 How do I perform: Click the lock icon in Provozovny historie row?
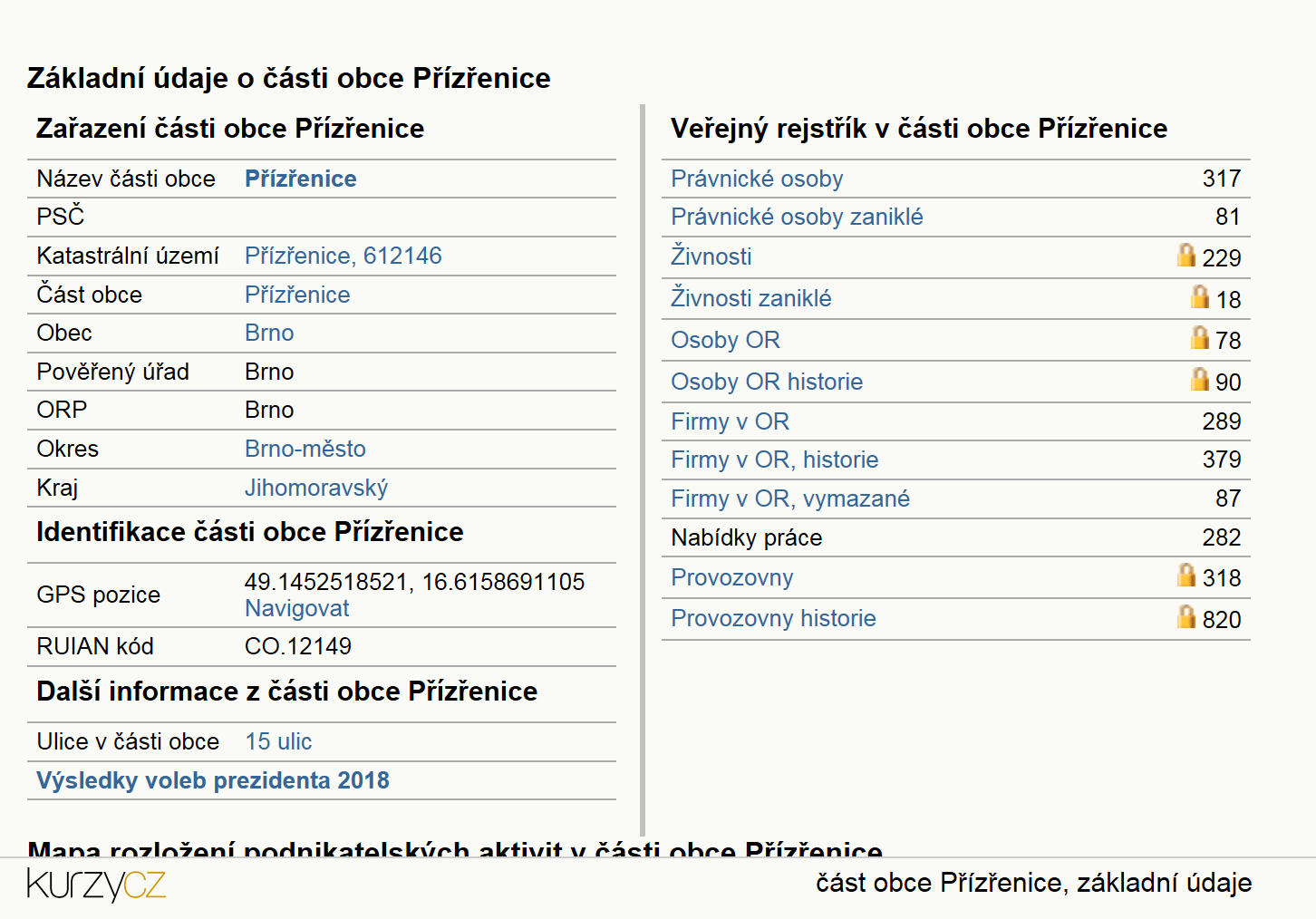click(1186, 616)
